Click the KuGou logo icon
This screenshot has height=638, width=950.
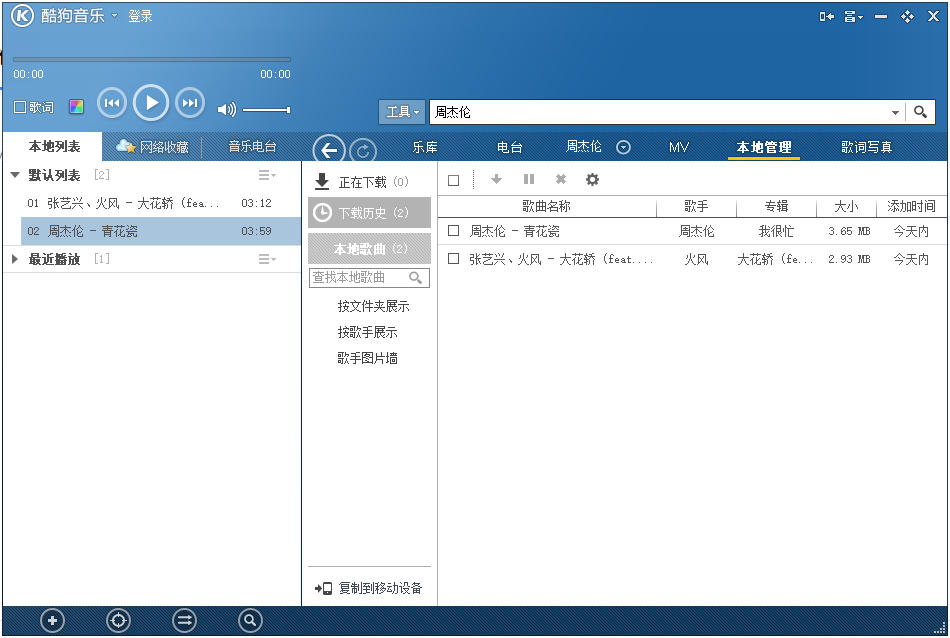[x=22, y=15]
